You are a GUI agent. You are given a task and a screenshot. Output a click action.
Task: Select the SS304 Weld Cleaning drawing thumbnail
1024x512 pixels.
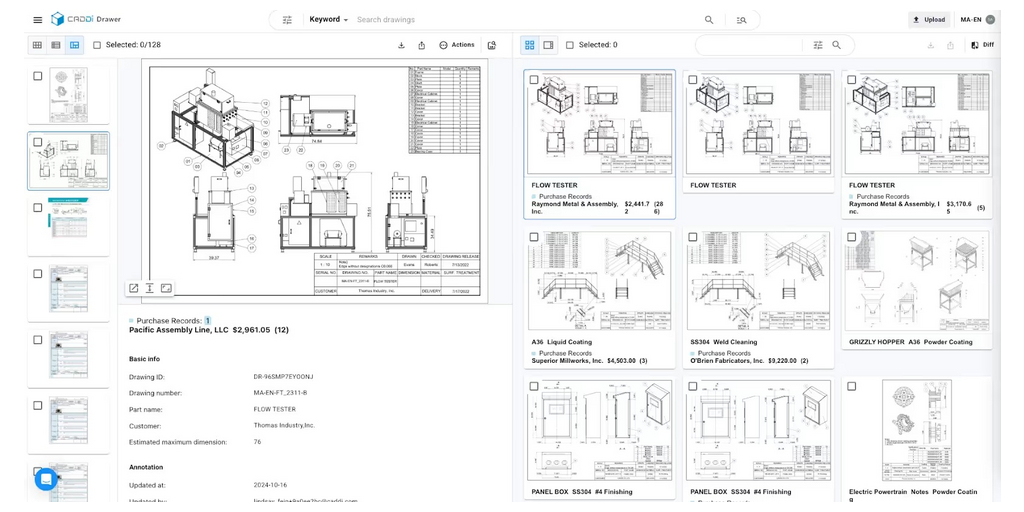click(758, 280)
